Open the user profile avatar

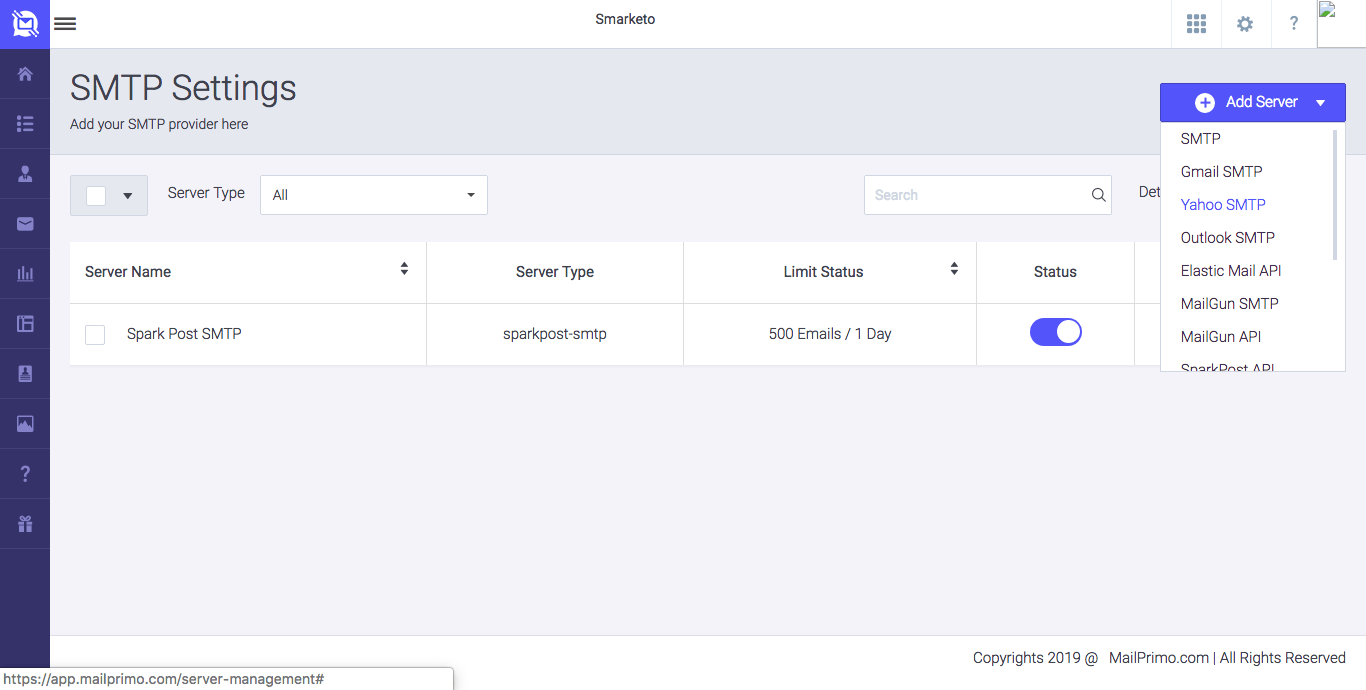pos(1341,24)
